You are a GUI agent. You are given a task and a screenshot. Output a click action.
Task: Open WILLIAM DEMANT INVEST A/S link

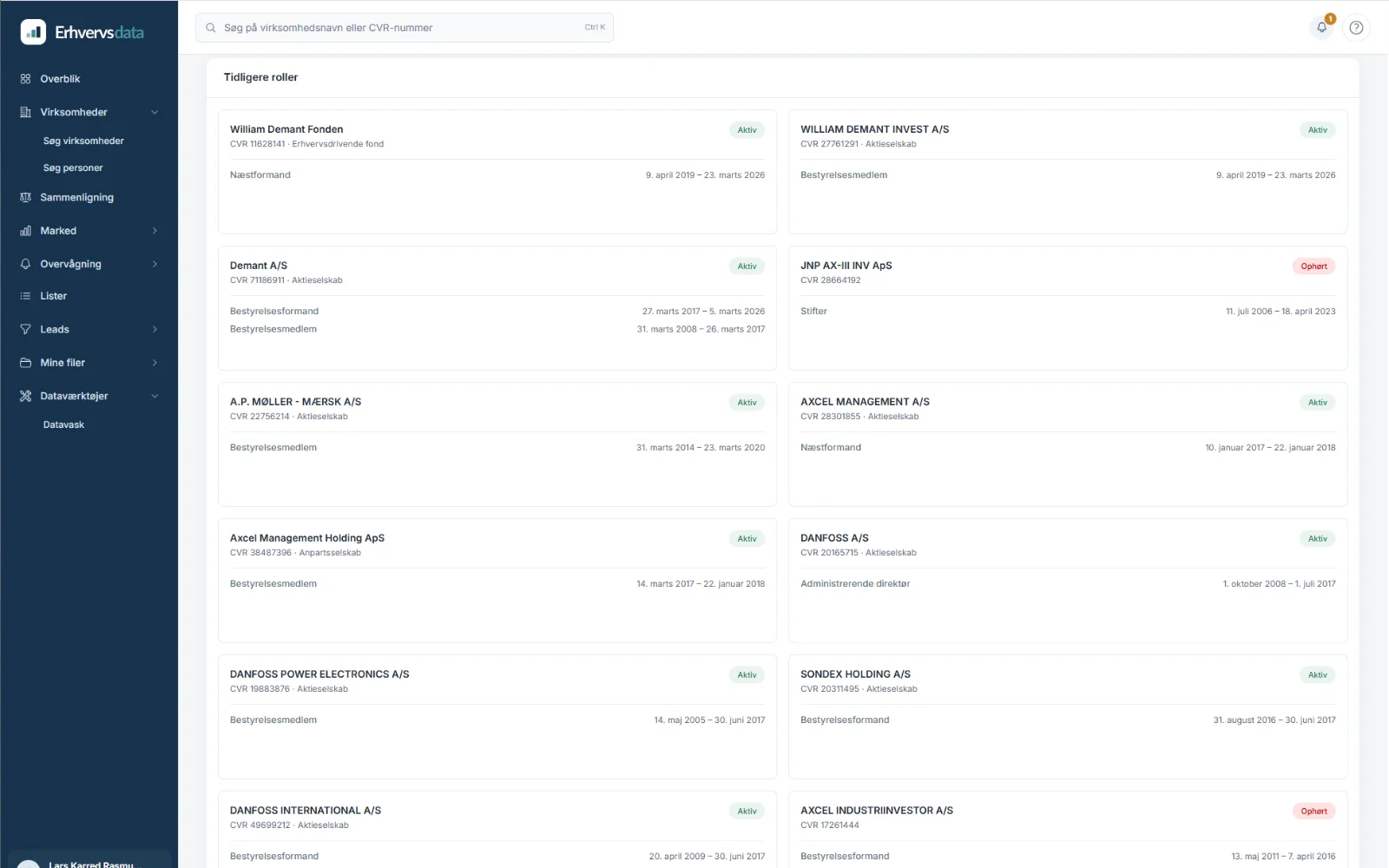874,129
